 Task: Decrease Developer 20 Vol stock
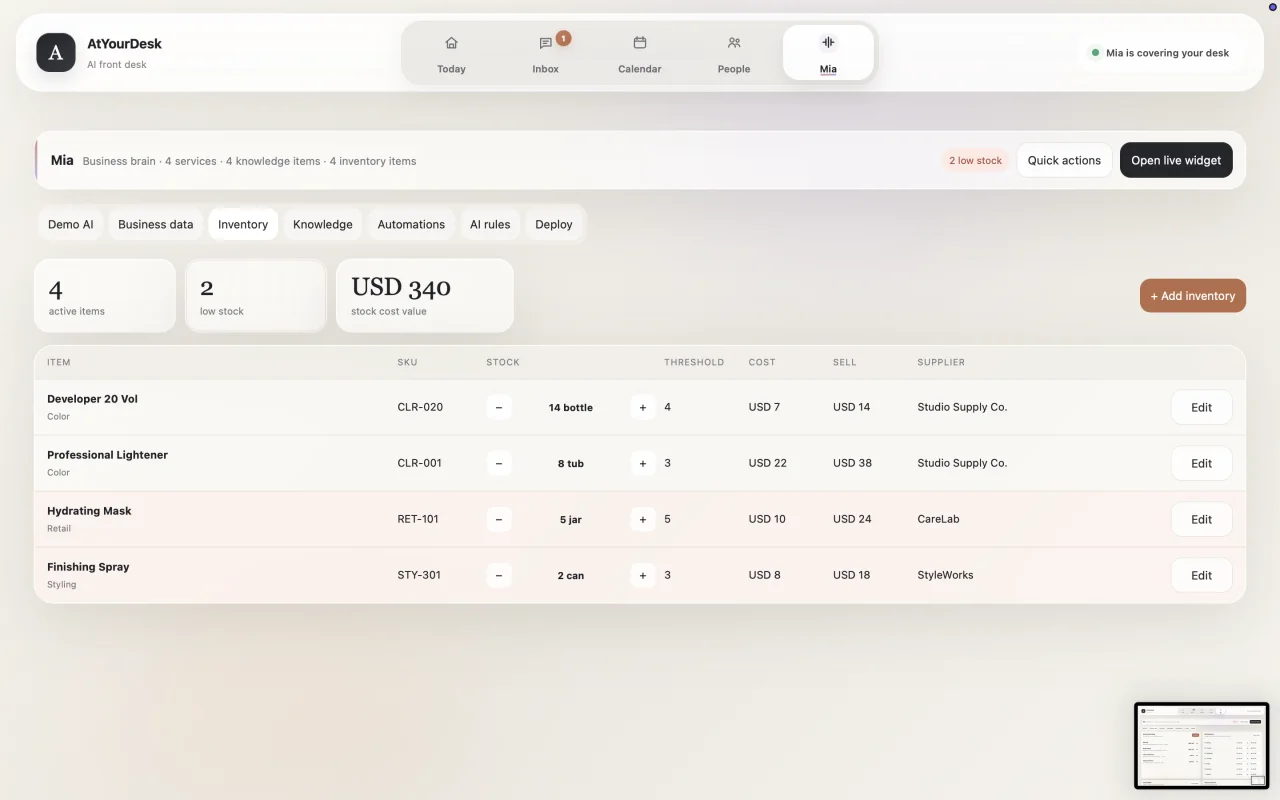pyautogui.click(x=498, y=407)
